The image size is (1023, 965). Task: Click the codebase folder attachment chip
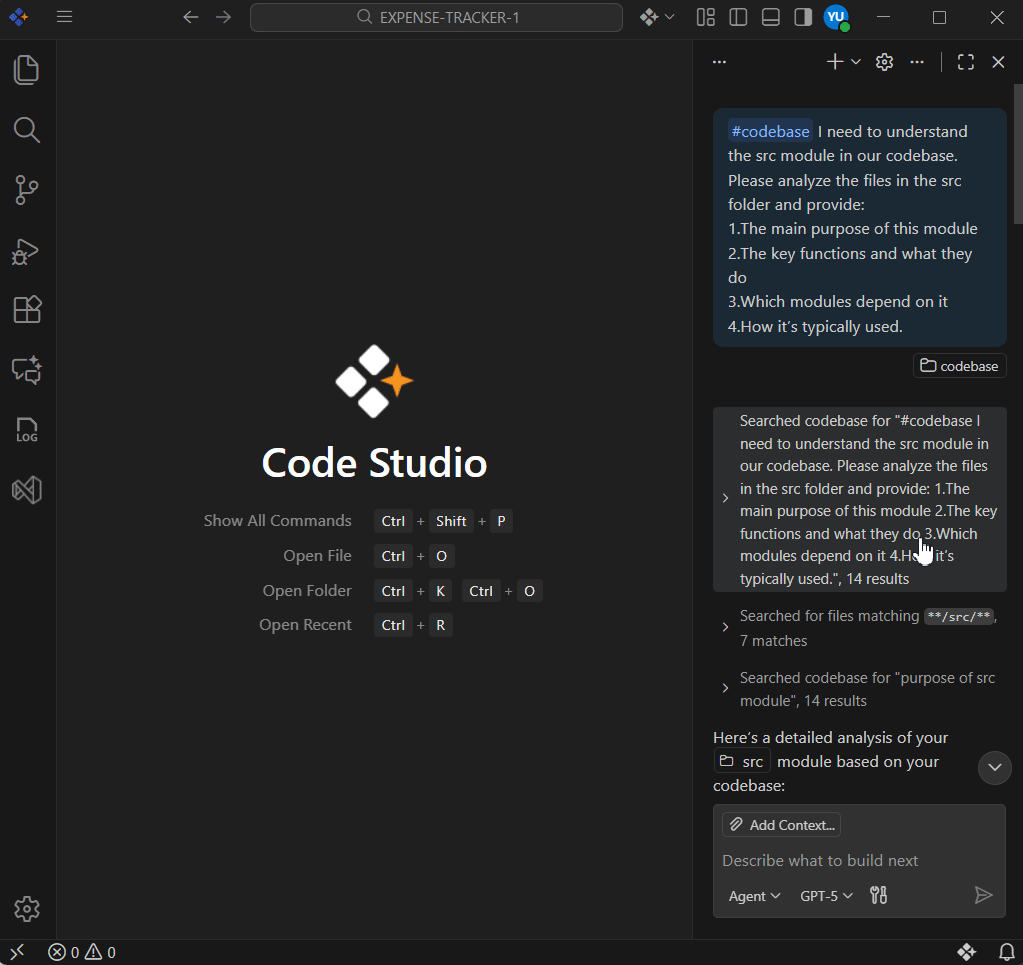(x=959, y=366)
